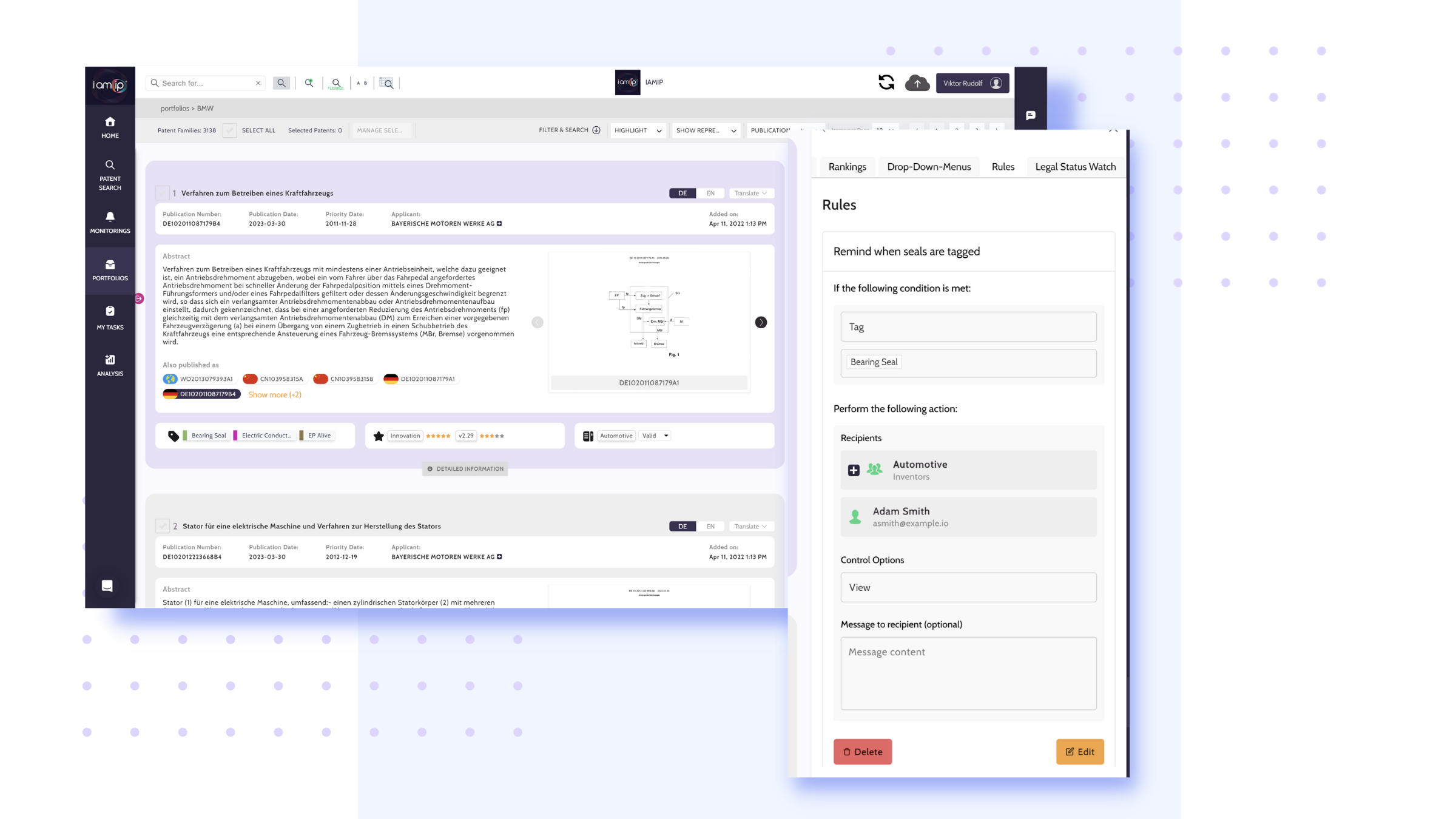Click the plus icon beside Automotive recipients
This screenshot has width=1456, height=819.
pyautogui.click(x=854, y=470)
